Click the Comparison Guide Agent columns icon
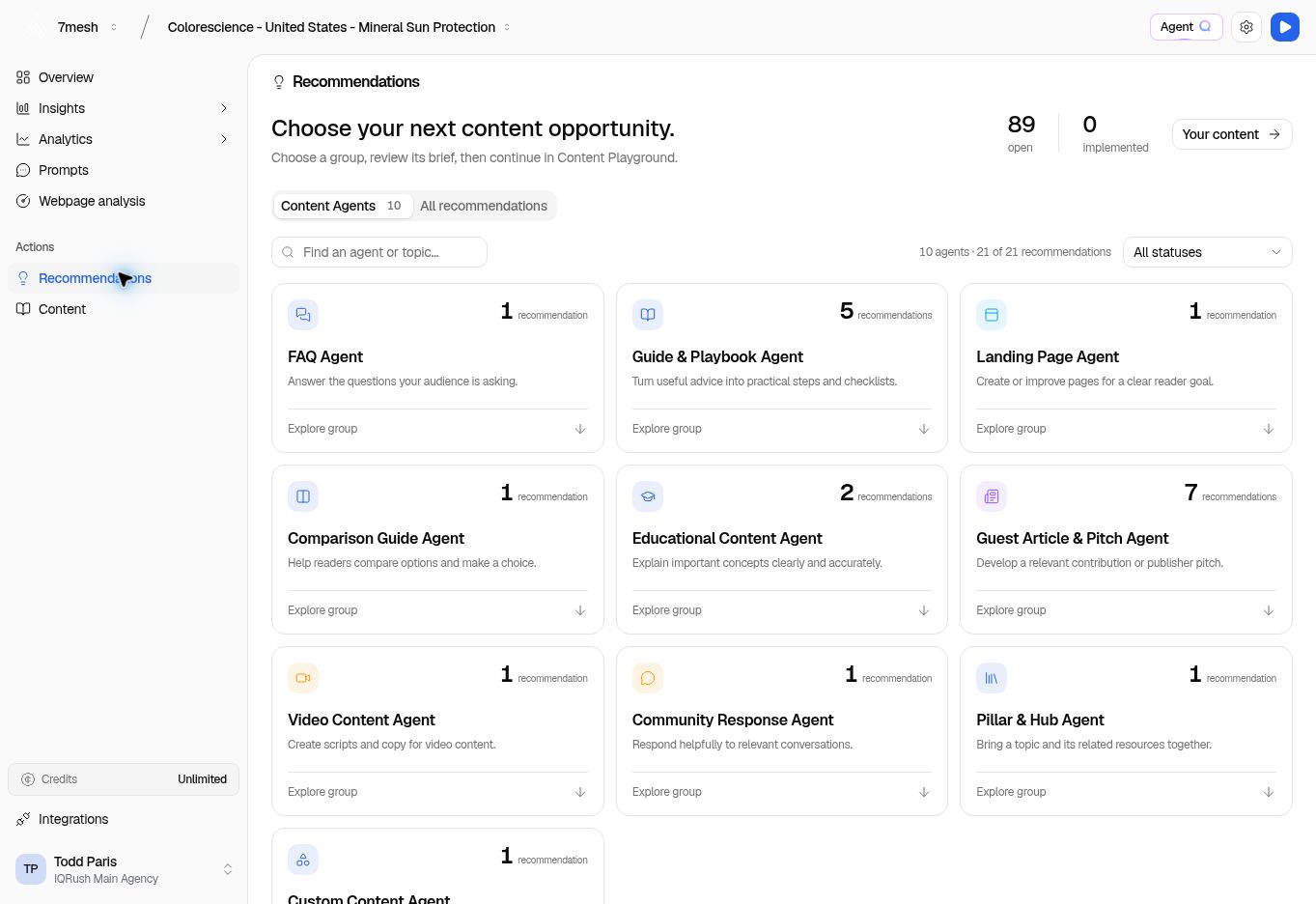Image resolution: width=1316 pixels, height=904 pixels. (x=303, y=496)
